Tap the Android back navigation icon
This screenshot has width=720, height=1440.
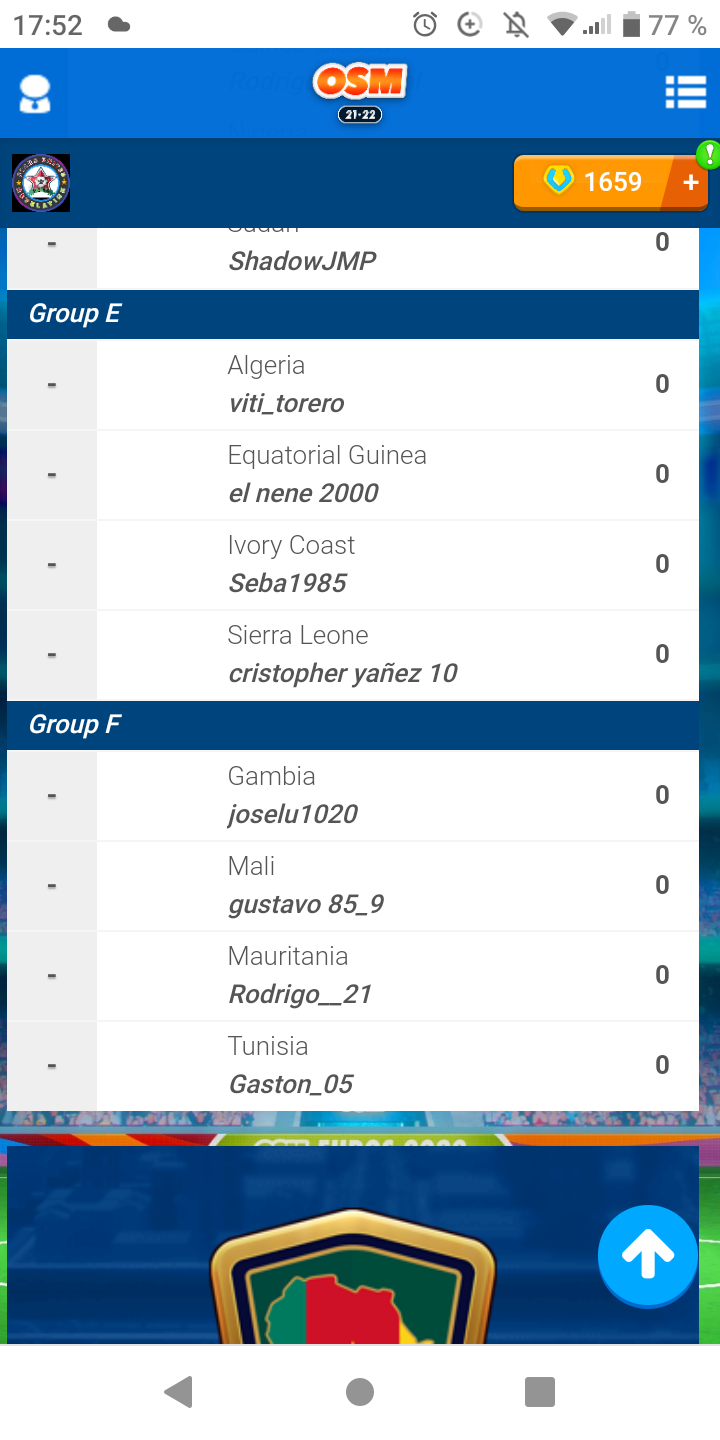coord(179,1392)
